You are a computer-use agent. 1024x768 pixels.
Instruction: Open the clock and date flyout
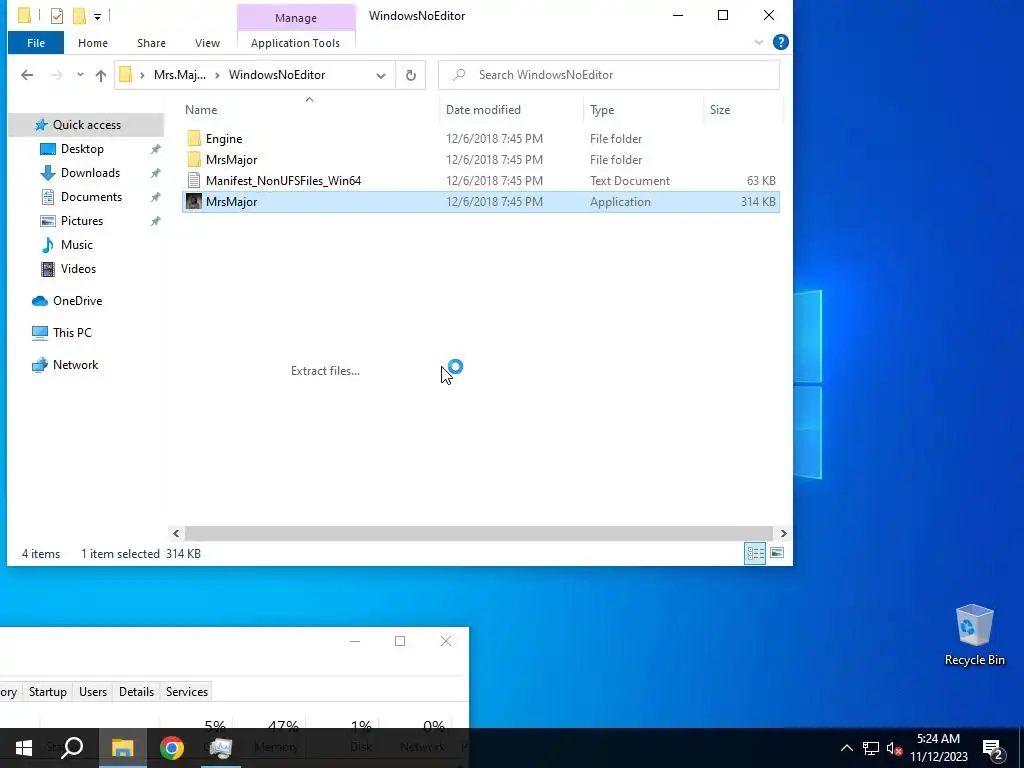click(938, 748)
